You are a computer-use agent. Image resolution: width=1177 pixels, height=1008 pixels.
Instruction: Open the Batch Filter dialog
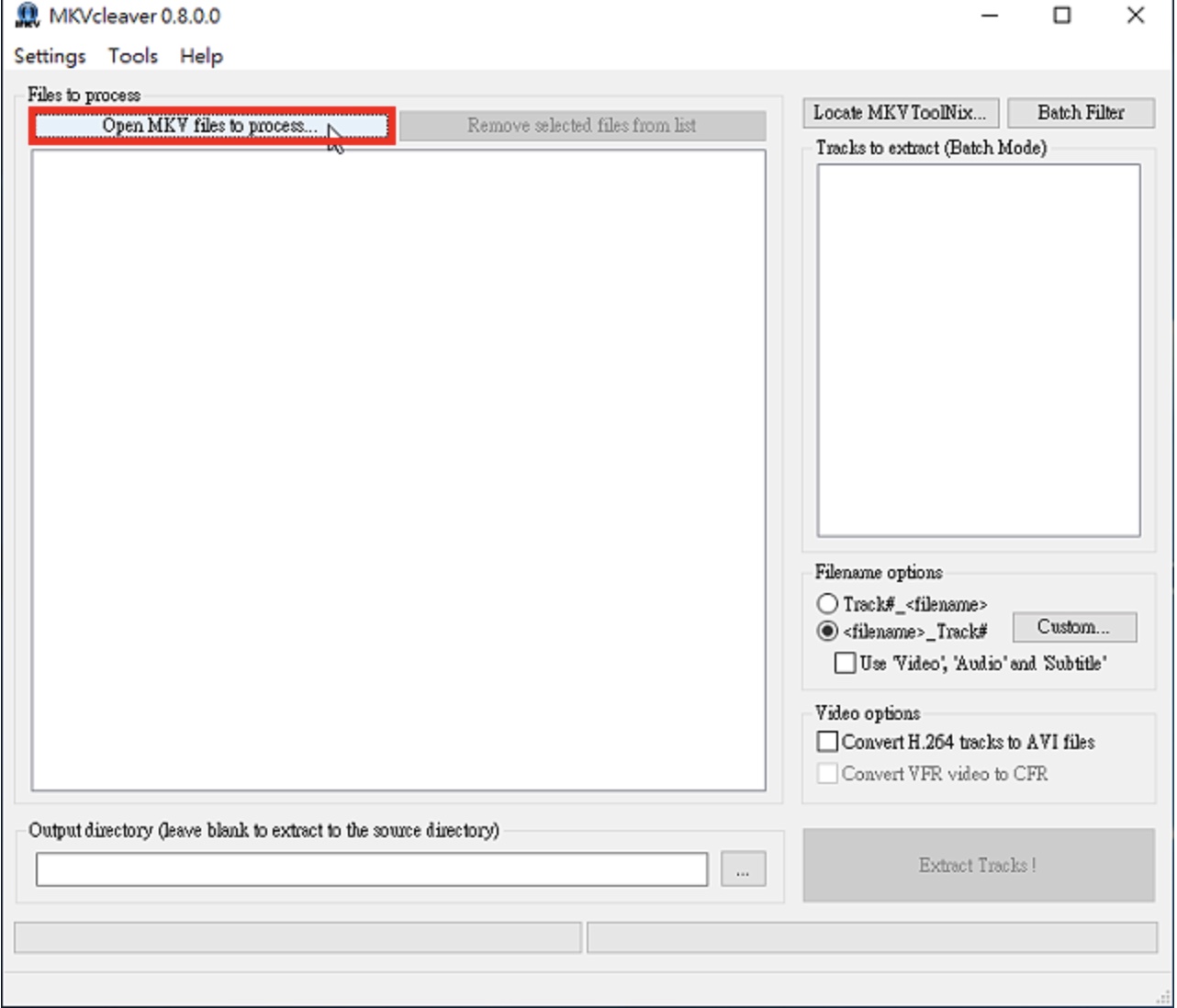pos(1081,113)
